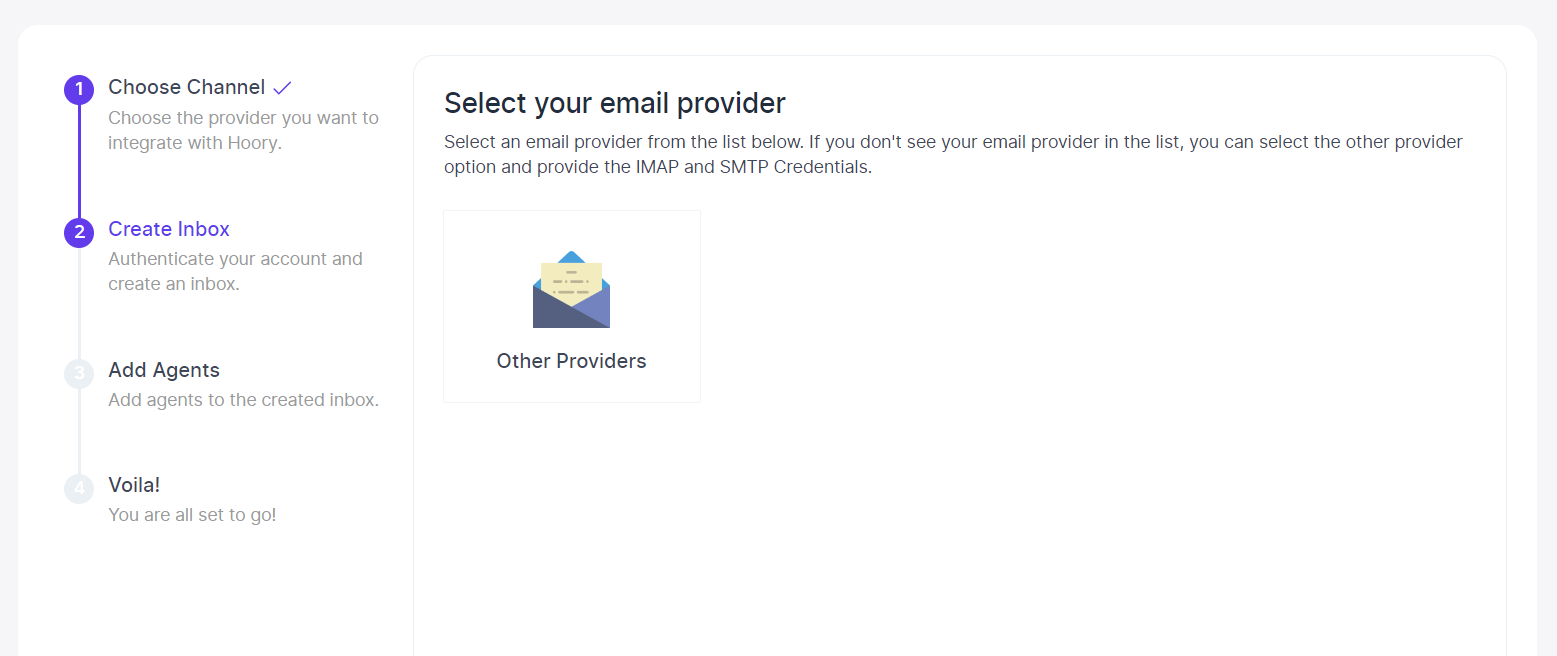
Task: Click the open envelope email icon
Action: coord(571,289)
